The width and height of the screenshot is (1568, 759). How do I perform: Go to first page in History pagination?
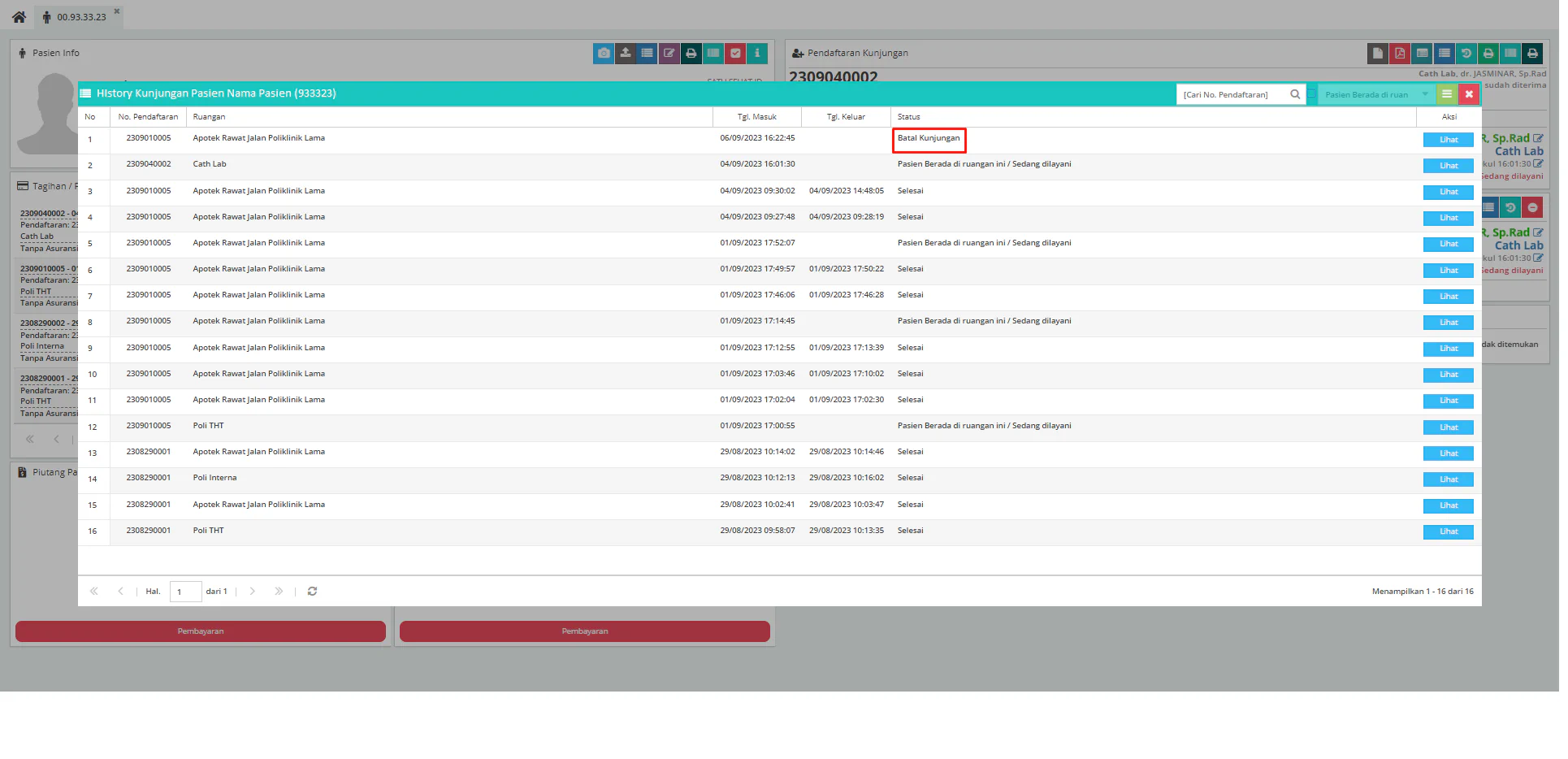94,592
